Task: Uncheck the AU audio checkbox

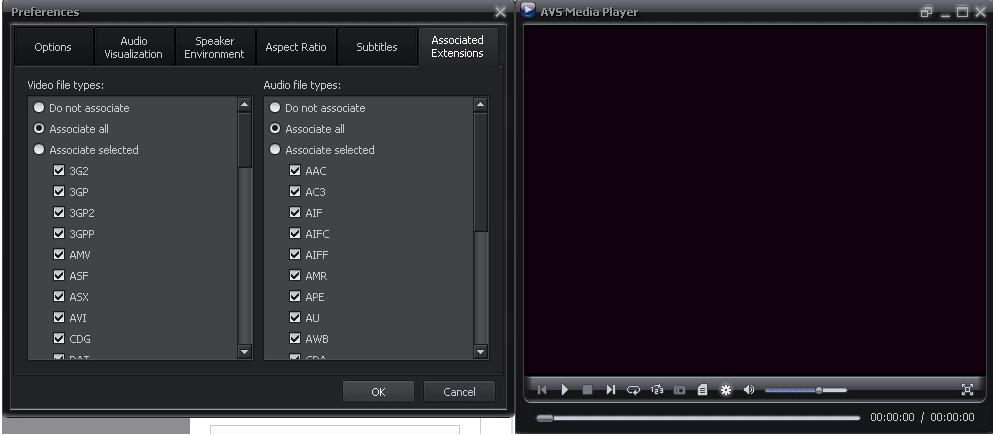Action: [294, 317]
